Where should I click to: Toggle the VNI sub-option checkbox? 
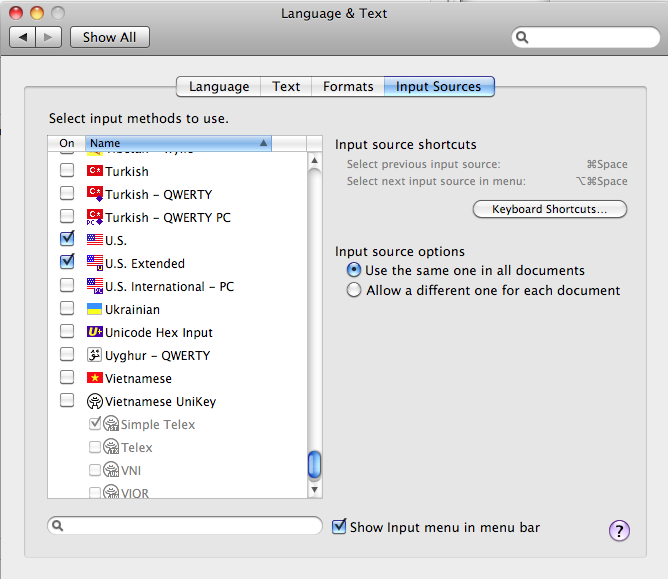[x=95, y=470]
